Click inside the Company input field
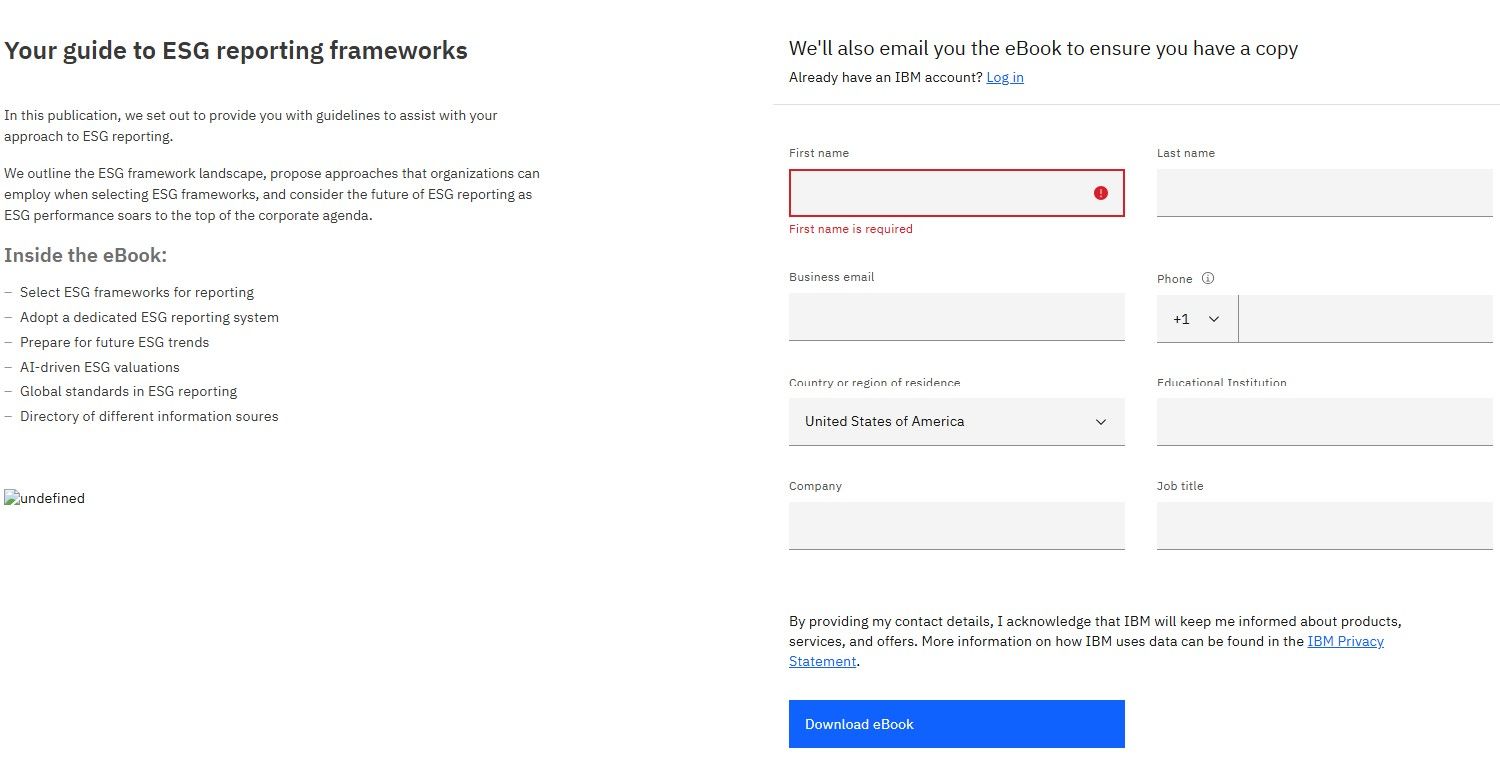This screenshot has width=1500, height=775. tap(956, 526)
